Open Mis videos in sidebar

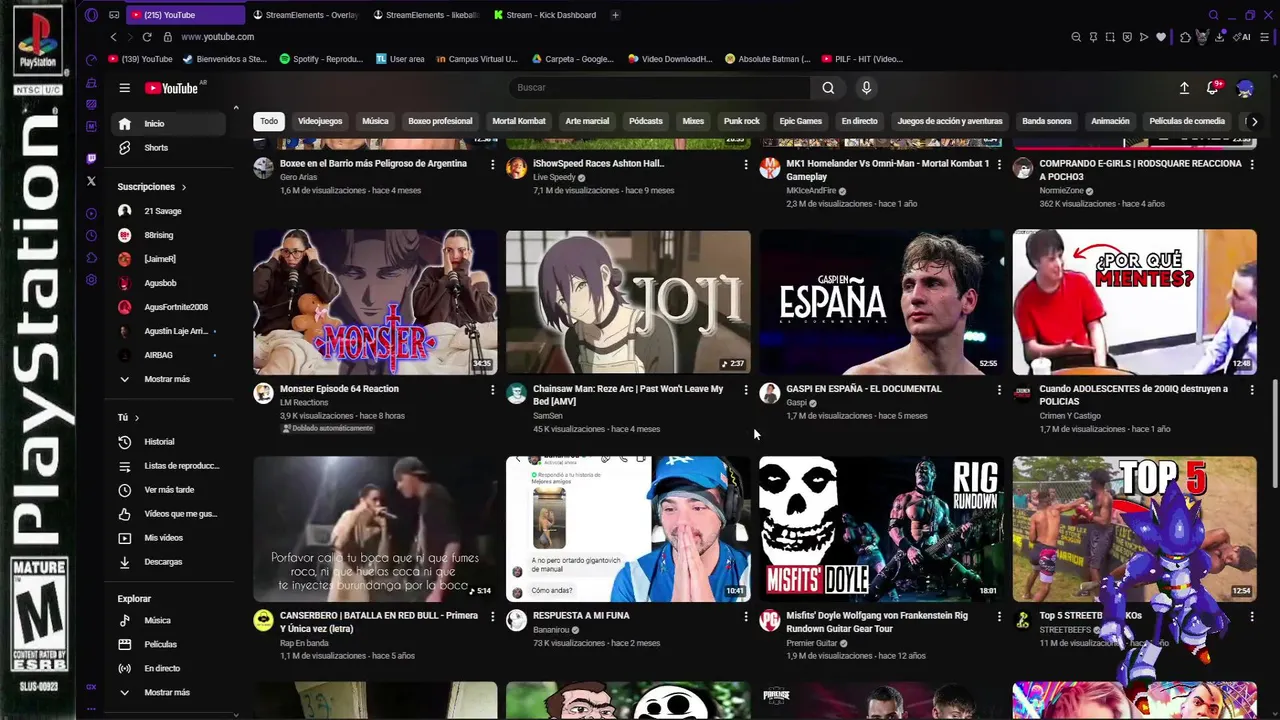[x=168, y=538]
